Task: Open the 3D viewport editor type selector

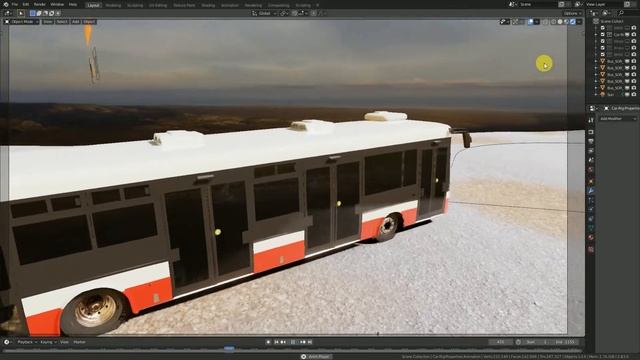Action: 7,13
